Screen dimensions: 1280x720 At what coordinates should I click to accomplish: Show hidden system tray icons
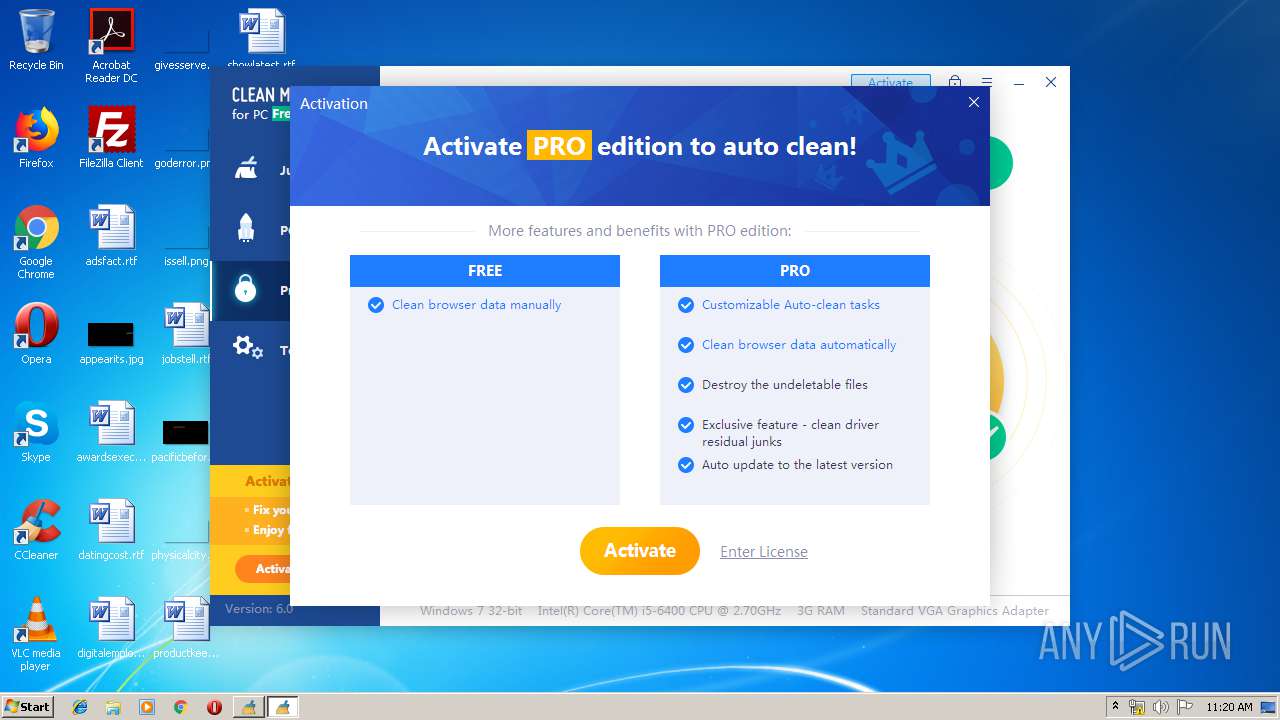point(1115,707)
